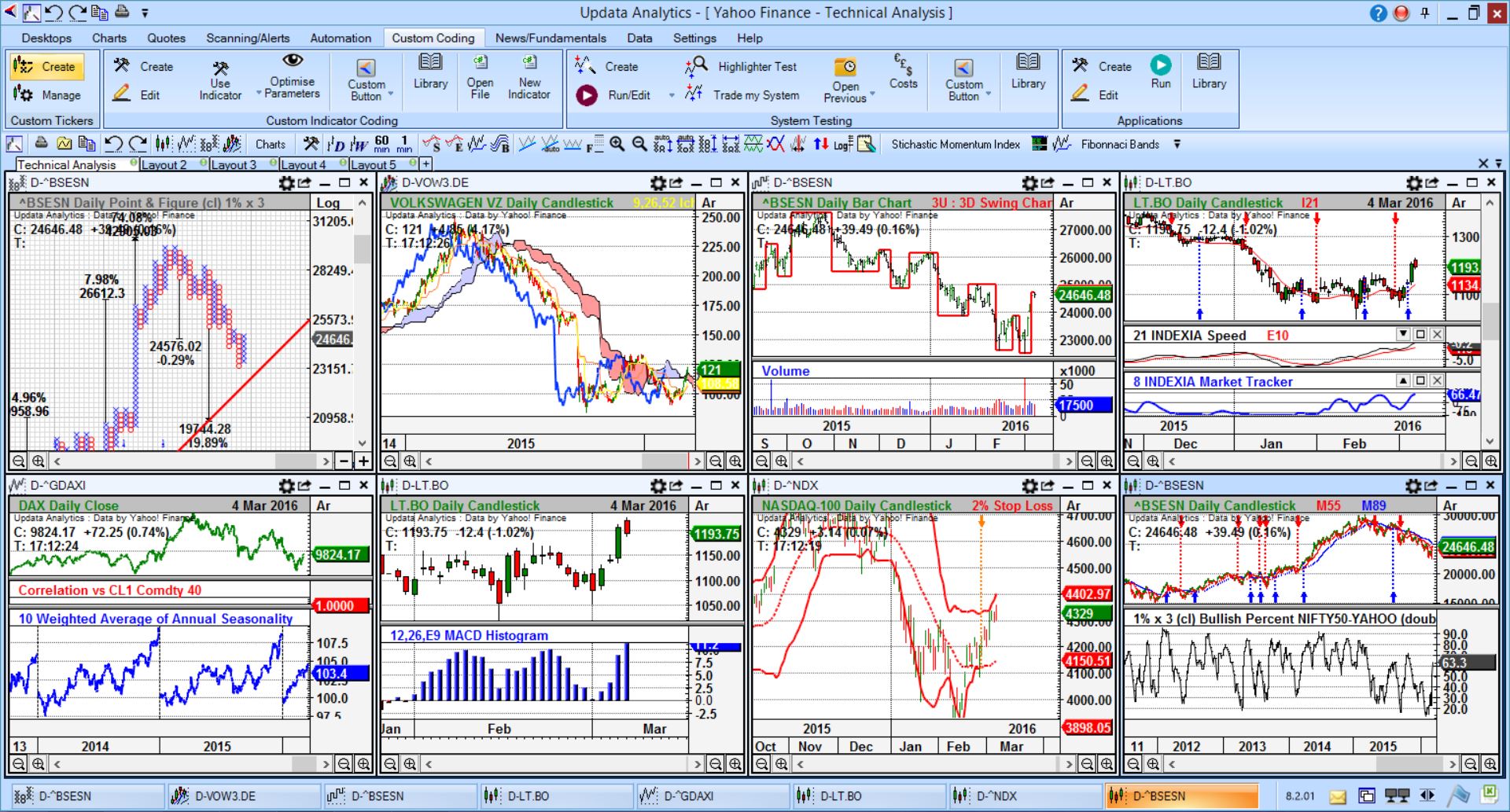Open the blue Help question mark icon
This screenshot has height=812, width=1510.
pos(1378,13)
